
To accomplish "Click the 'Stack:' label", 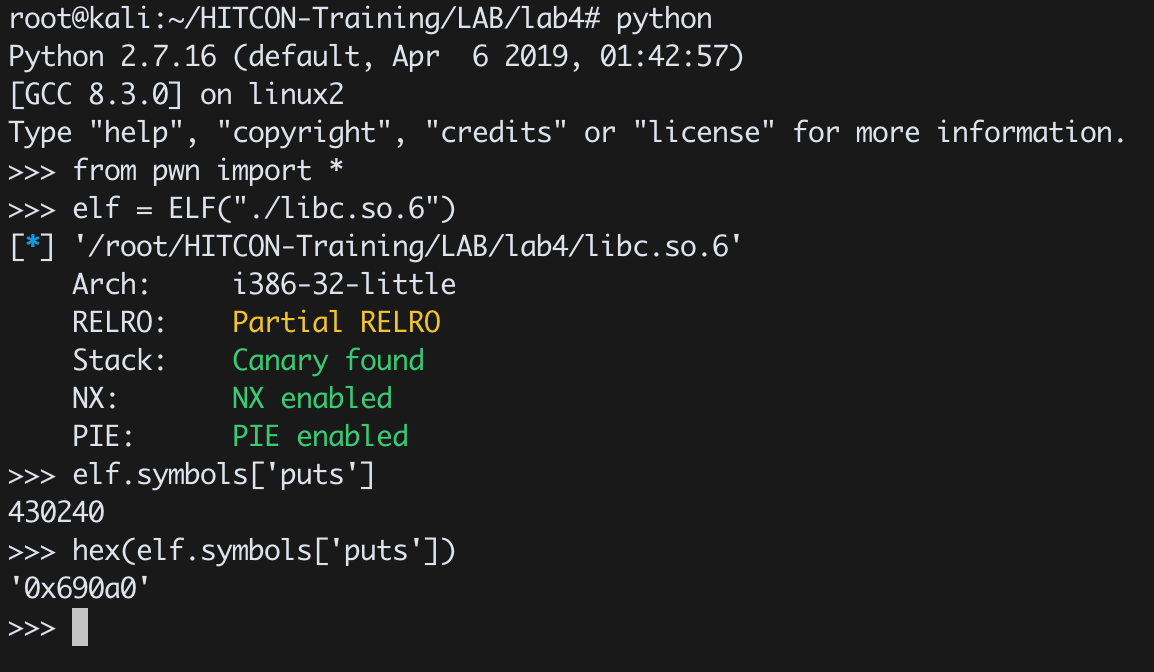I will coord(119,361).
